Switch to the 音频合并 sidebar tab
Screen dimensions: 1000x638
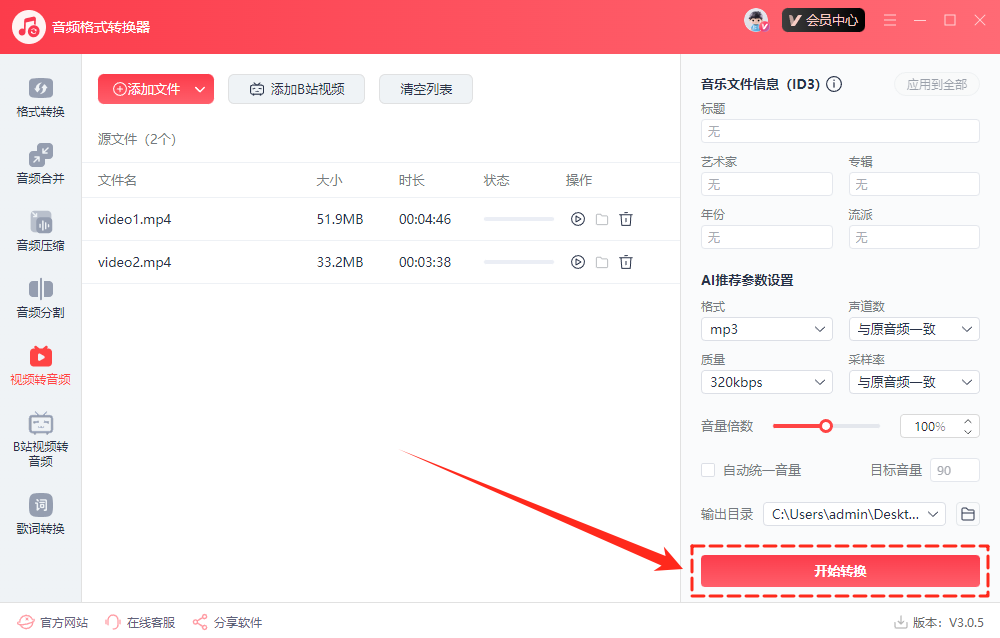(x=40, y=164)
